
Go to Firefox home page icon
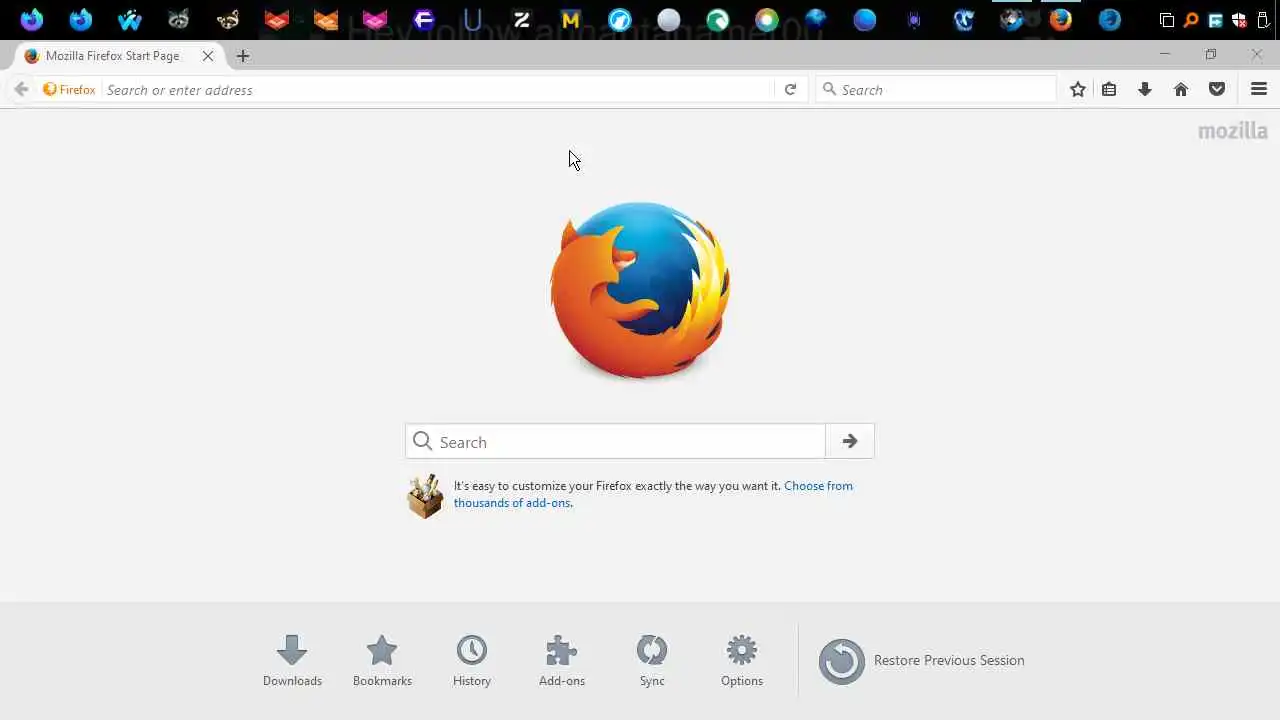[x=1181, y=89]
